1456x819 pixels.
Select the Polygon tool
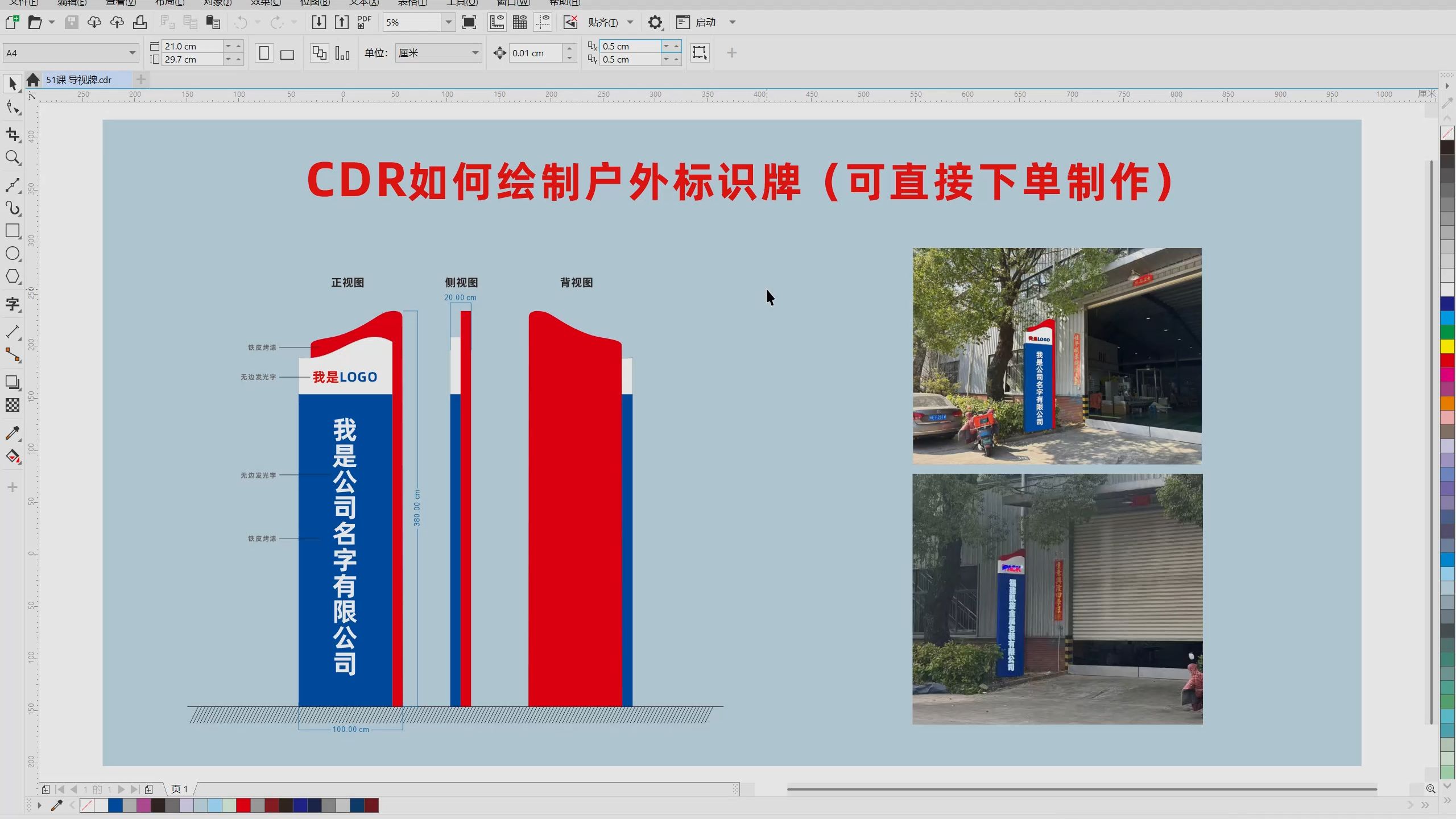click(x=13, y=276)
